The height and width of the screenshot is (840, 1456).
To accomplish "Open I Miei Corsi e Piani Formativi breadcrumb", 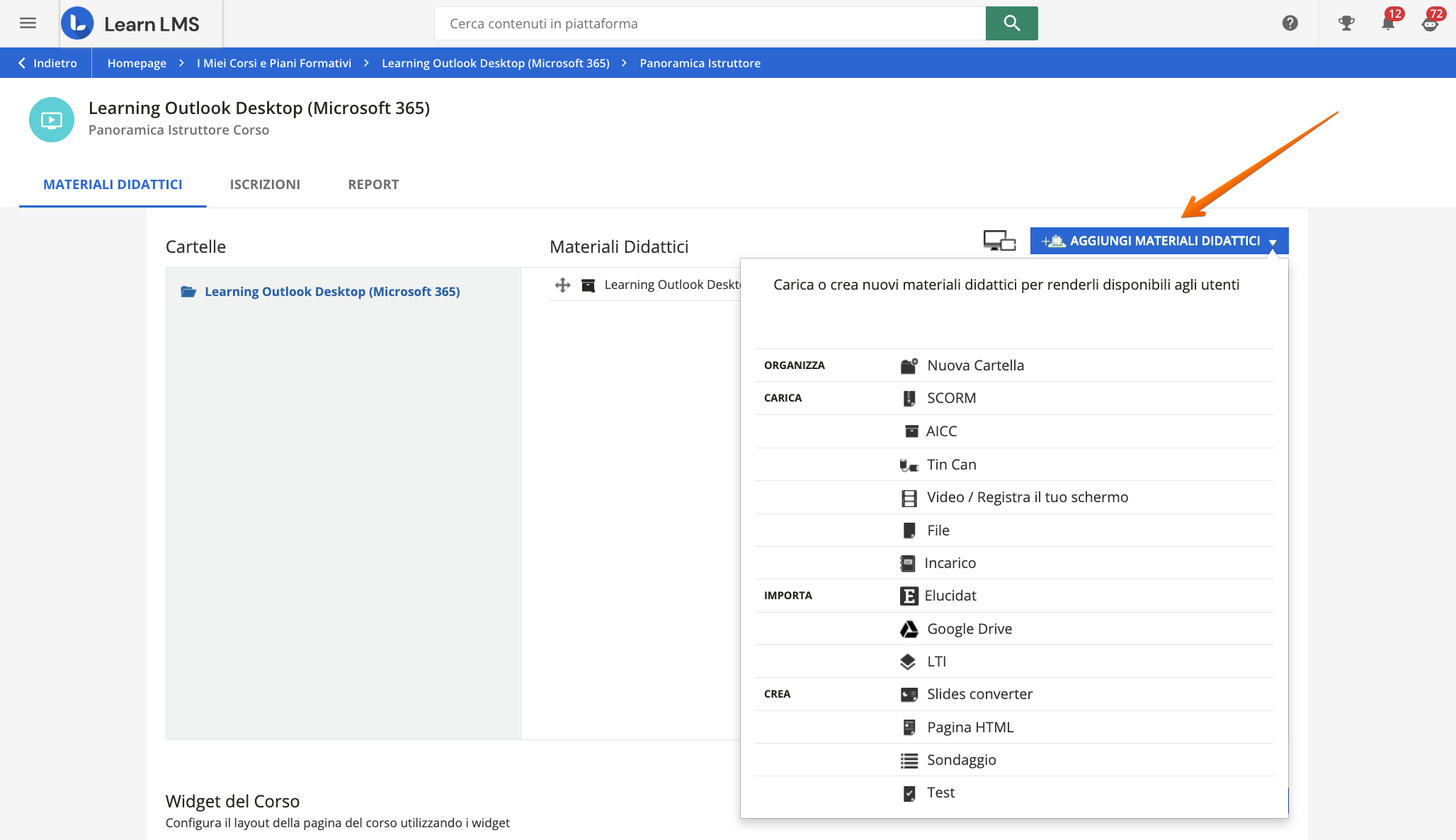I will 274,63.
